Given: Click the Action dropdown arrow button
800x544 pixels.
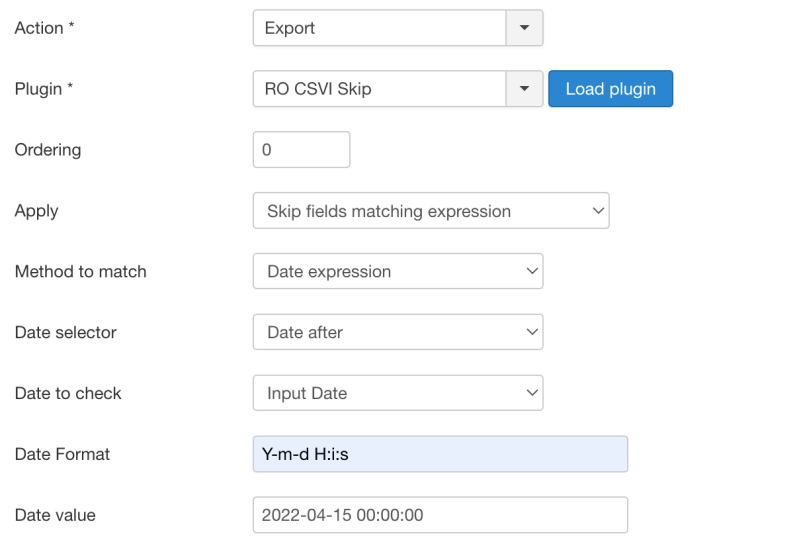Looking at the screenshot, I should [524, 28].
